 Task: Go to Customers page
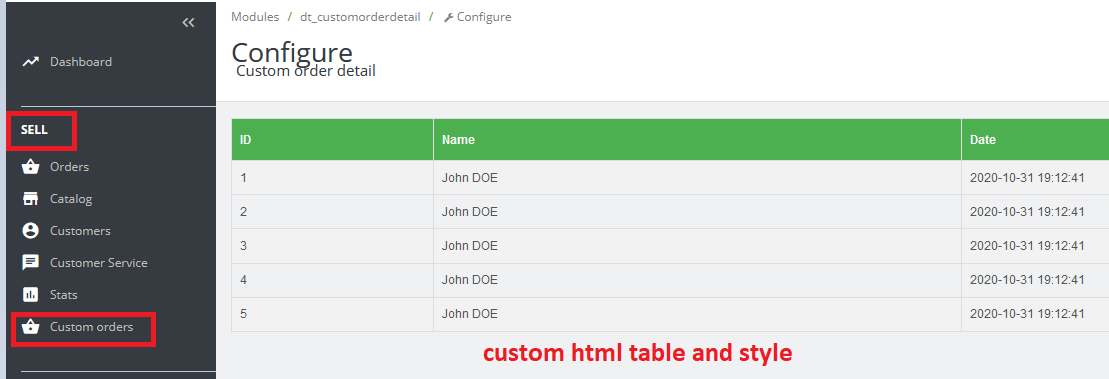(x=80, y=231)
